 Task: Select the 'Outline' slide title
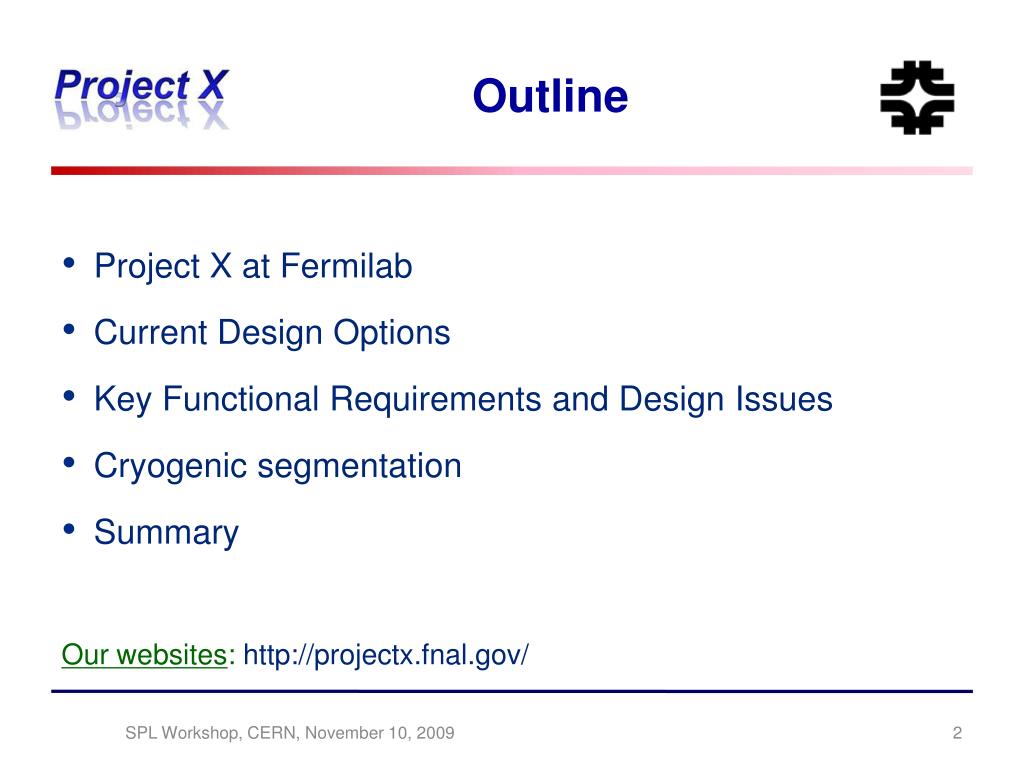550,96
